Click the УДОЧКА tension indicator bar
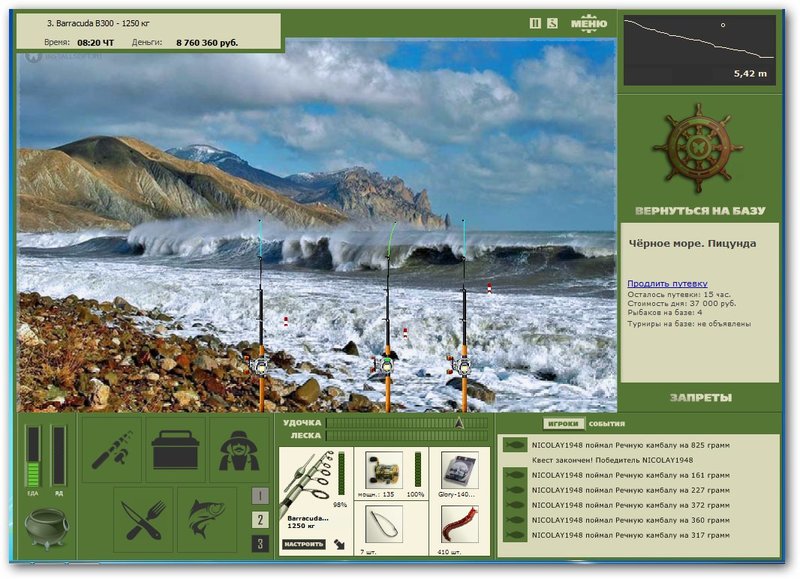The height and width of the screenshot is (579, 800). point(407,423)
